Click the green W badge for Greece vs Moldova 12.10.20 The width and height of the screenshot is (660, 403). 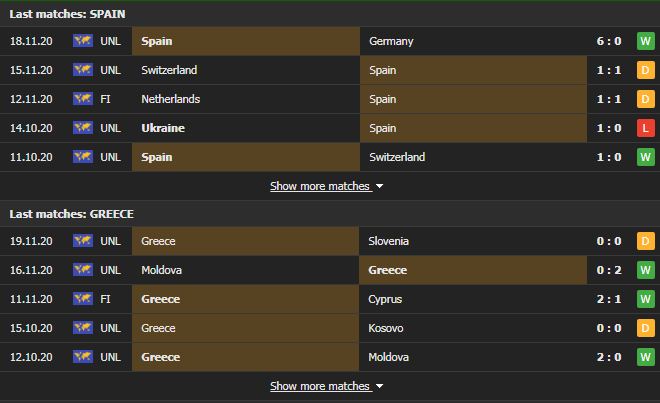tap(645, 357)
